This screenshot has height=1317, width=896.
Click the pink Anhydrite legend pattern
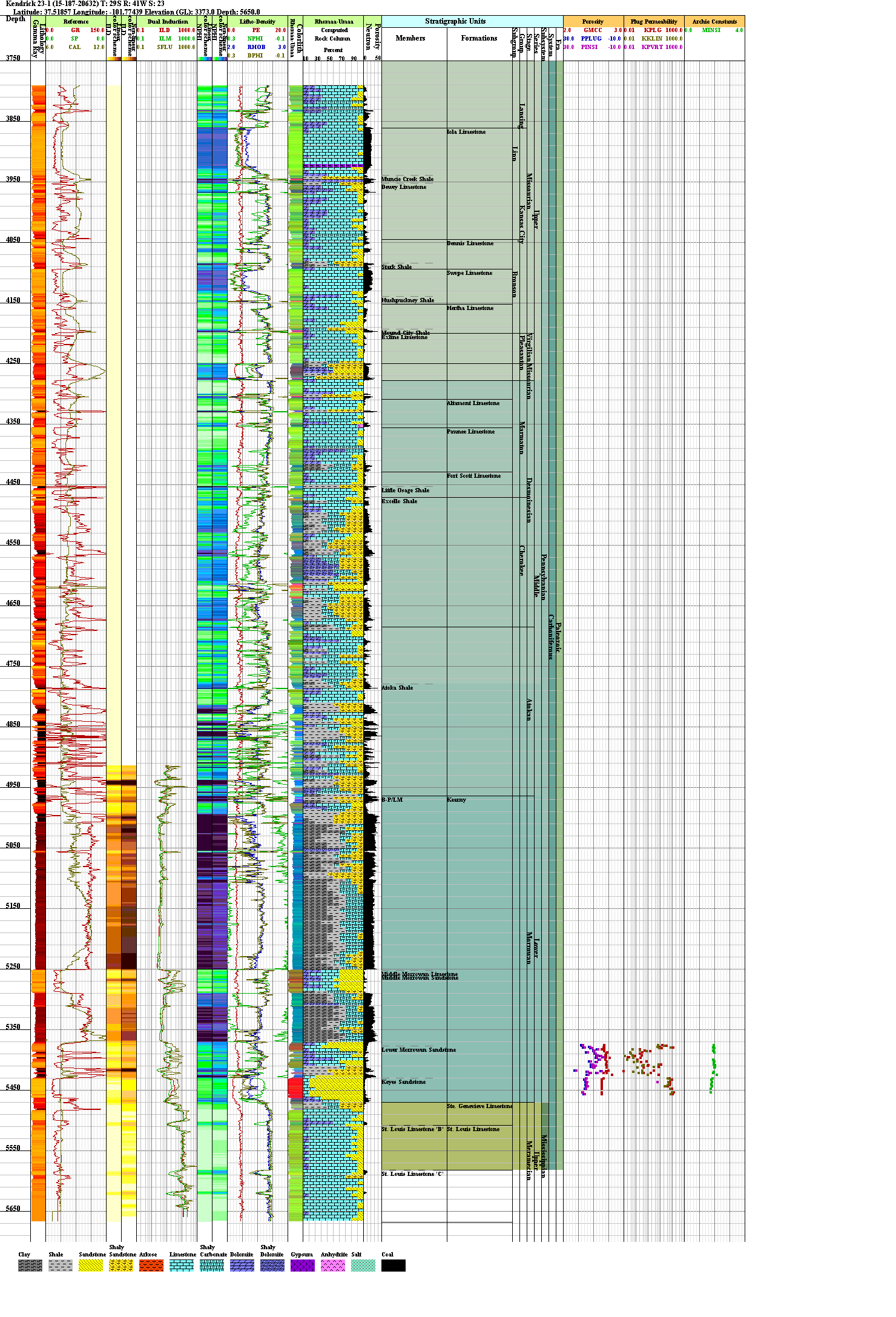[x=333, y=1266]
